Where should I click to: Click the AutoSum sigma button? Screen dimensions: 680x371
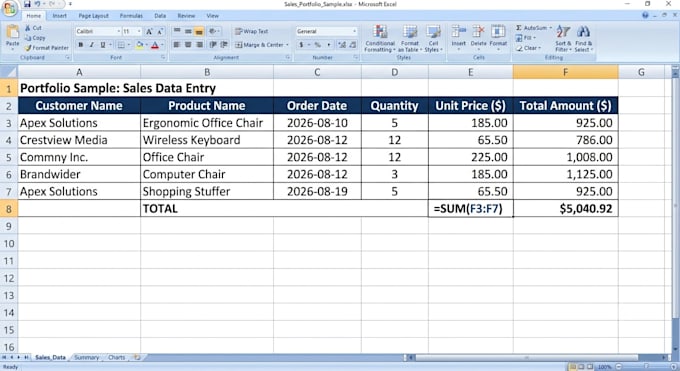(519, 28)
